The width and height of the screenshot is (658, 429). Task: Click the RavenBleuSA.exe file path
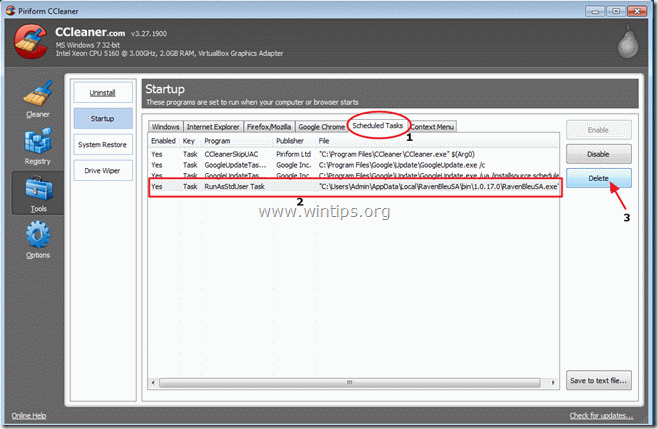pyautogui.click(x=439, y=187)
